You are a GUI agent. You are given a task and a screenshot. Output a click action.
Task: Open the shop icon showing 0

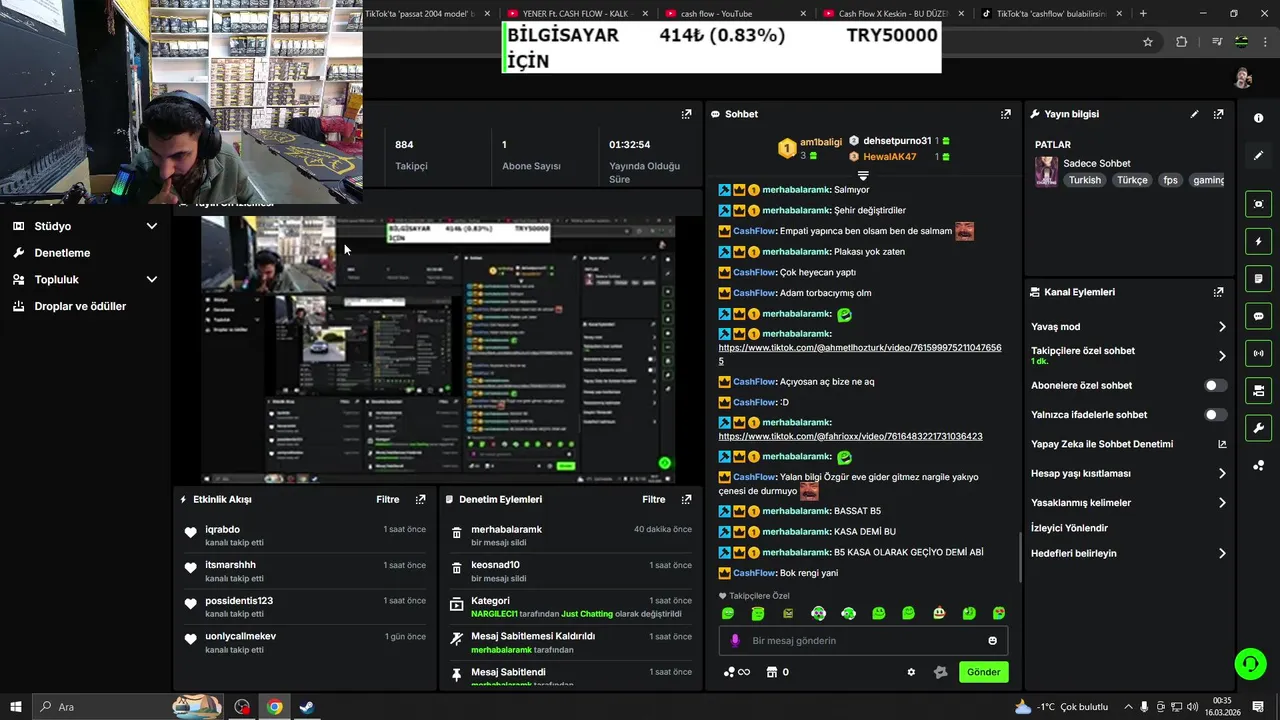pyautogui.click(x=777, y=672)
